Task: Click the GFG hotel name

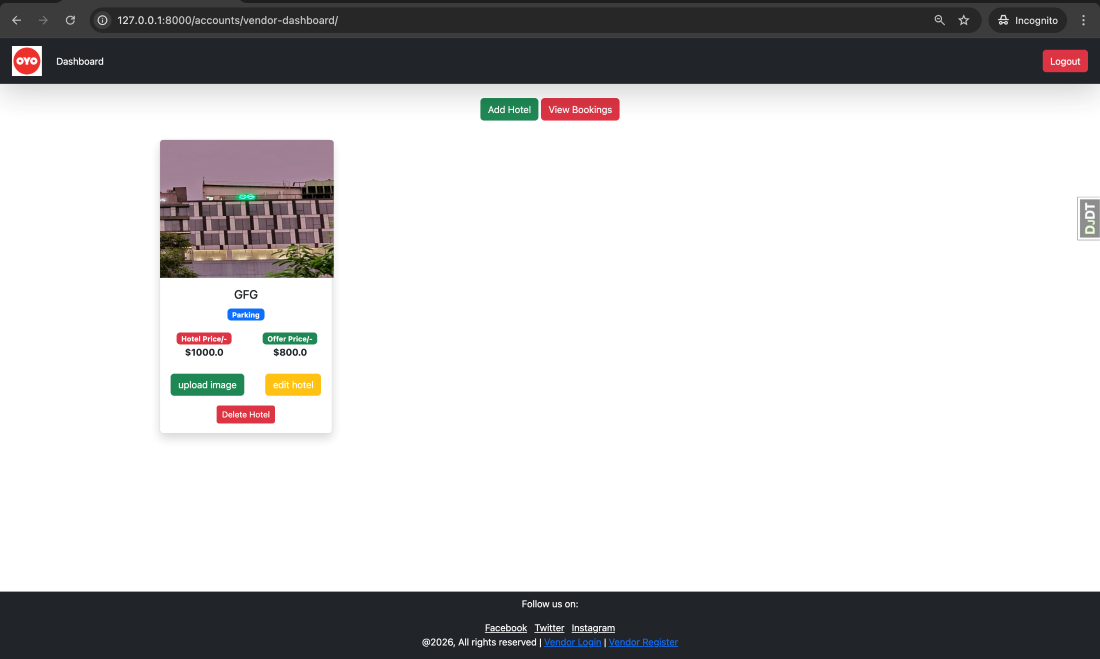Action: pyautogui.click(x=246, y=295)
